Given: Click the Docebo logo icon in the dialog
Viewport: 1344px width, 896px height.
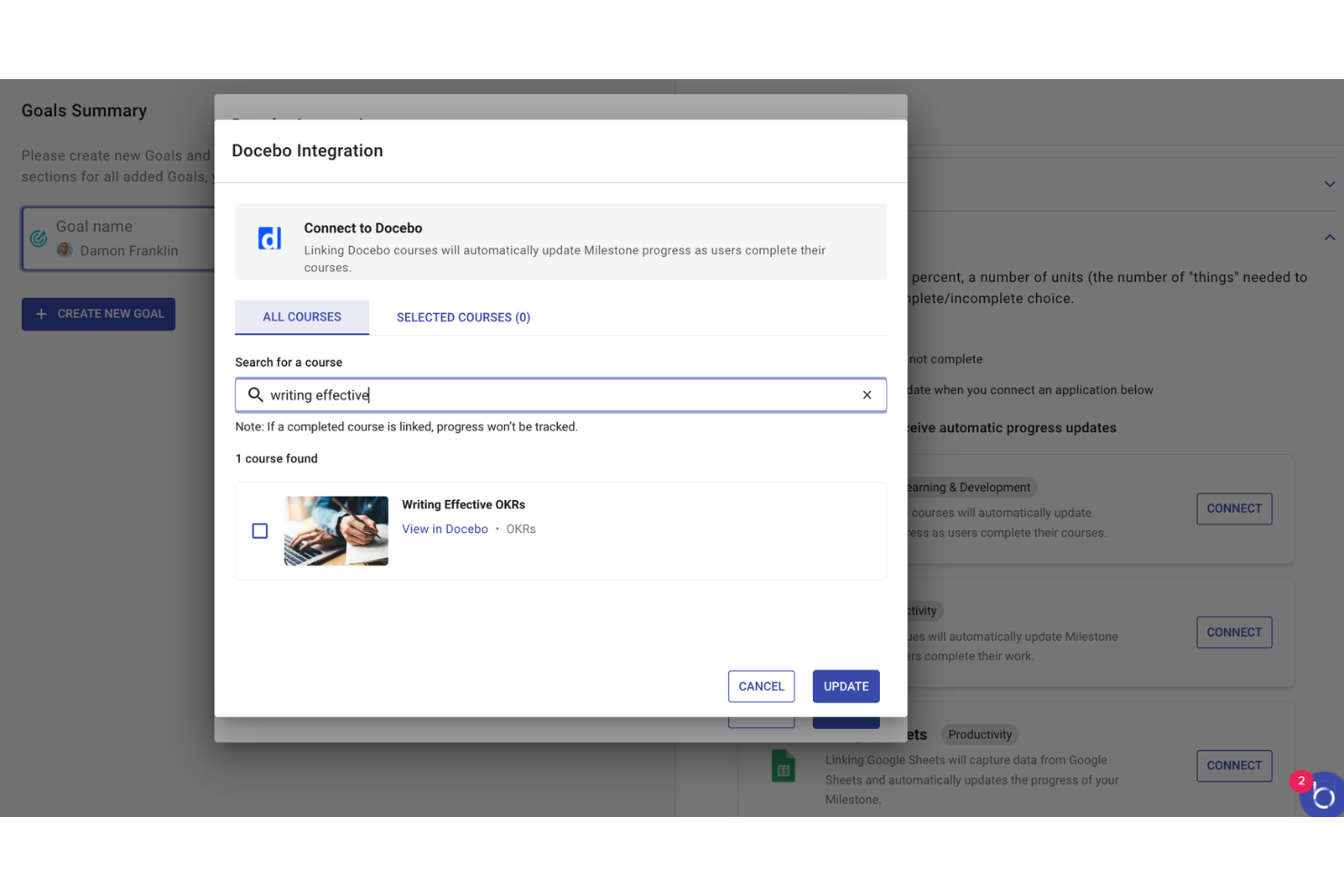Looking at the screenshot, I should click(x=269, y=238).
